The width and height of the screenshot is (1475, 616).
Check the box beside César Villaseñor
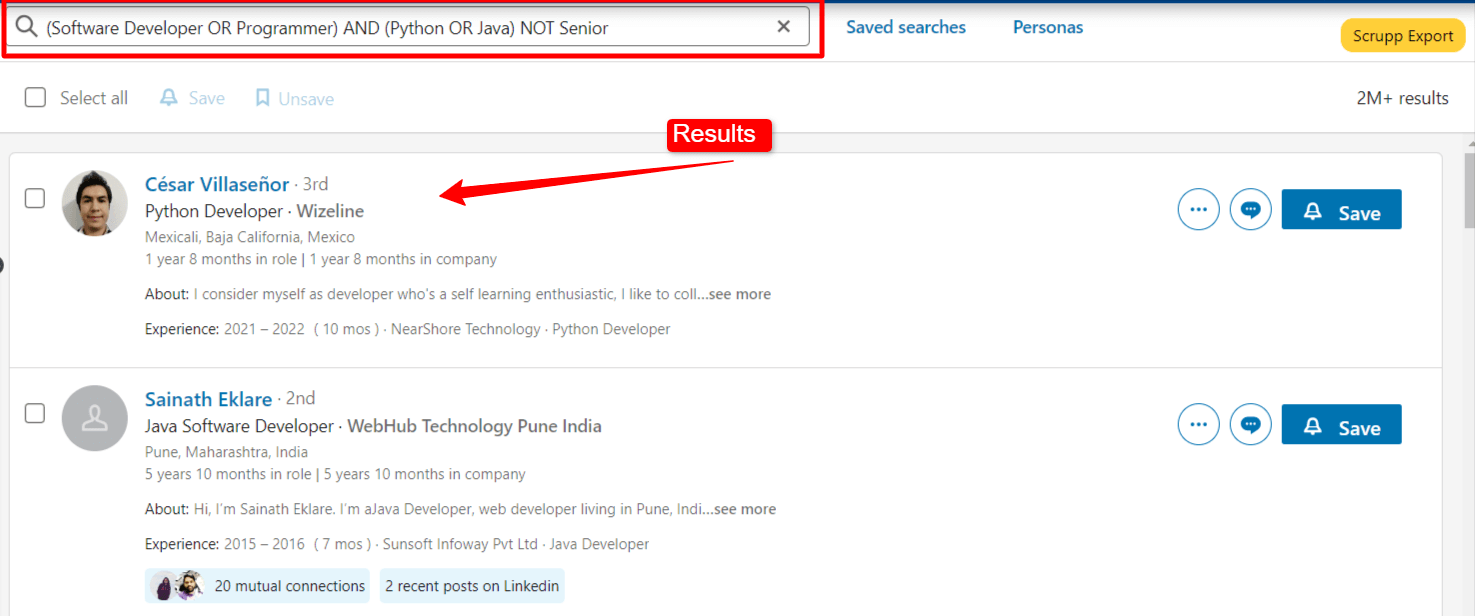coord(35,198)
